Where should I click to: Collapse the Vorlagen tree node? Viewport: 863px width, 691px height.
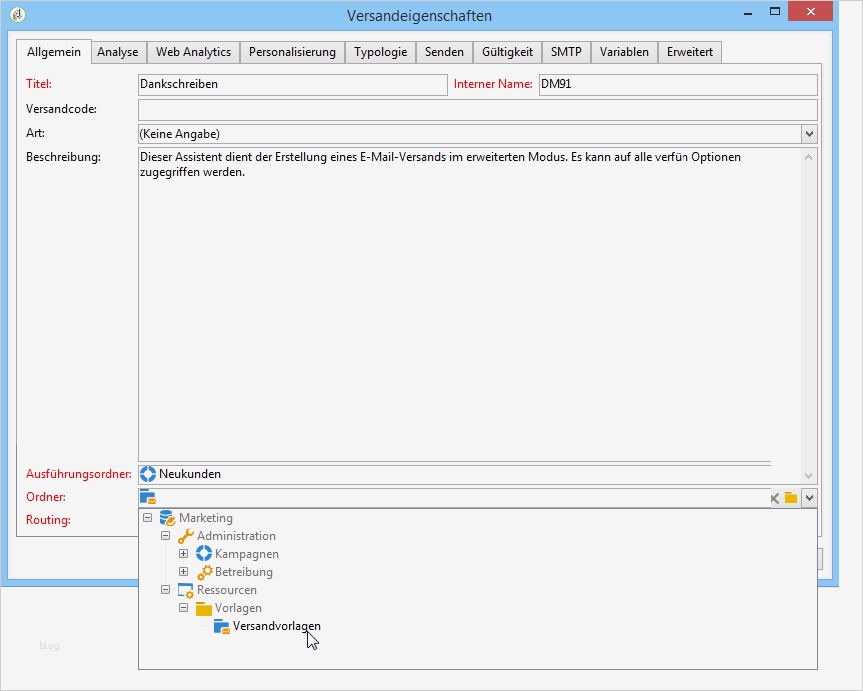click(x=183, y=608)
